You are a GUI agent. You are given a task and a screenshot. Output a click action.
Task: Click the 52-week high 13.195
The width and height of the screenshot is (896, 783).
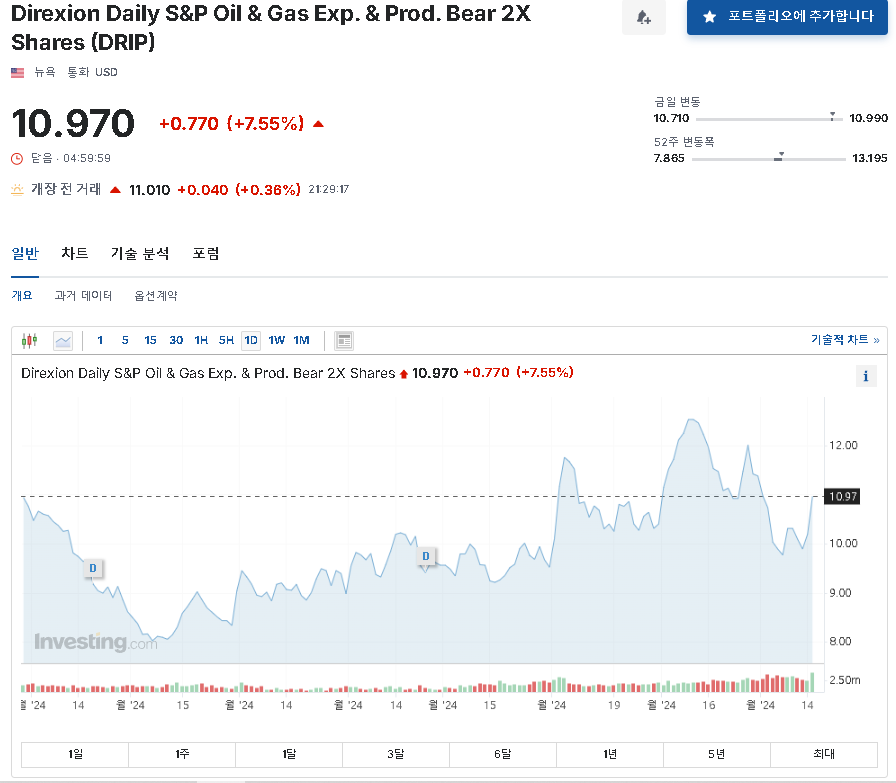[x=869, y=158]
